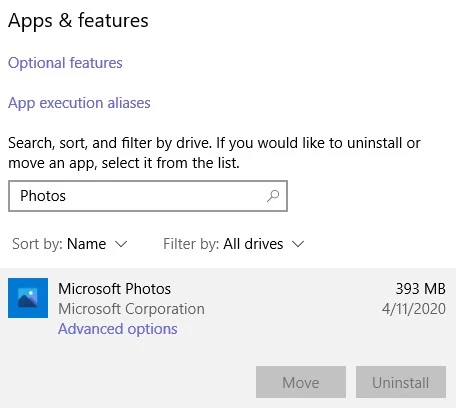
Task: Click the search box containing Photos
Action: pyautogui.click(x=148, y=196)
